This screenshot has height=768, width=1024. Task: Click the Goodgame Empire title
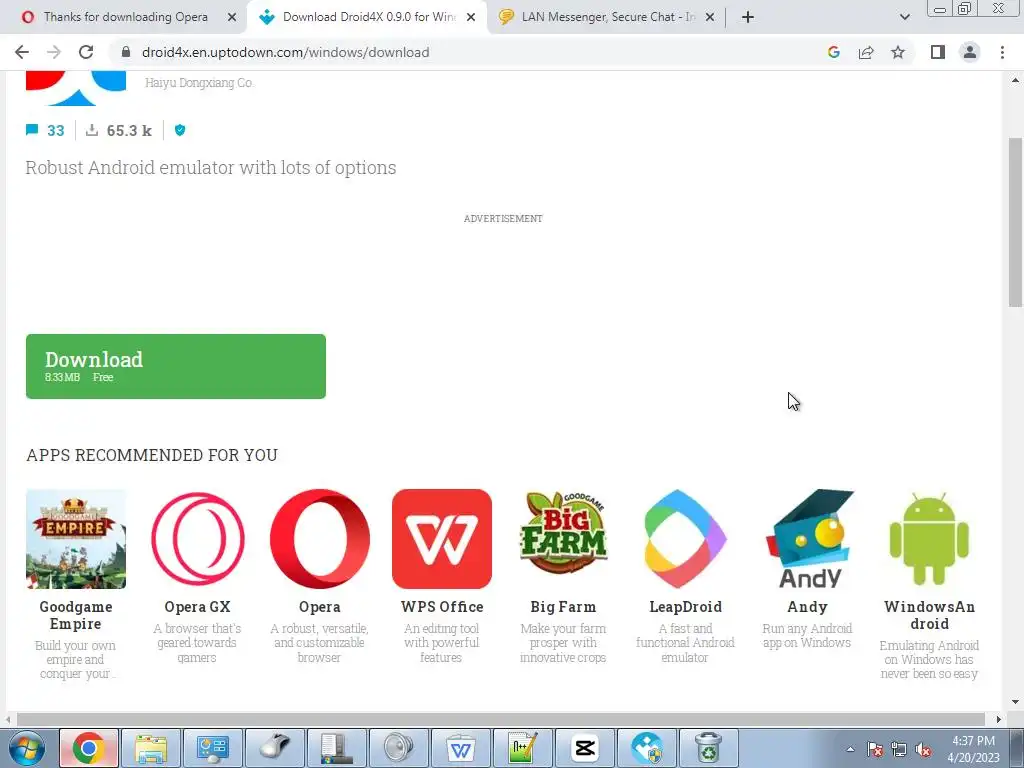[76, 615]
